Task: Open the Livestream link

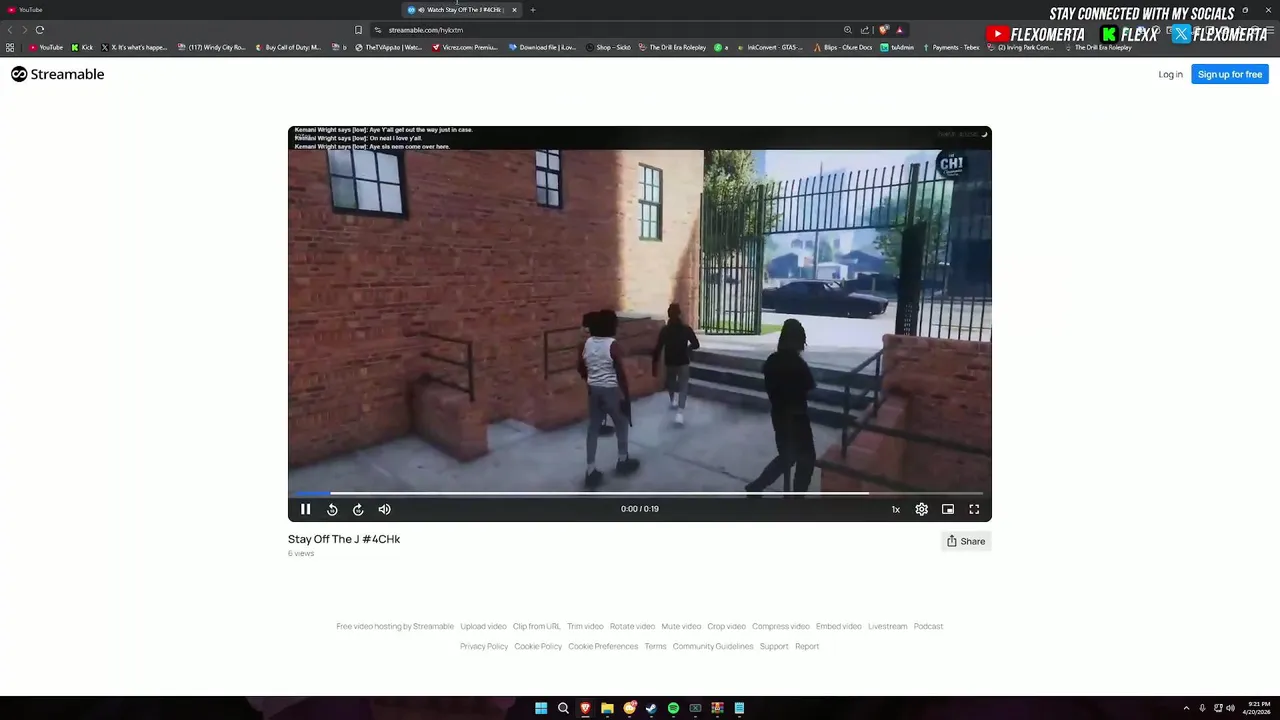Action: (888, 626)
